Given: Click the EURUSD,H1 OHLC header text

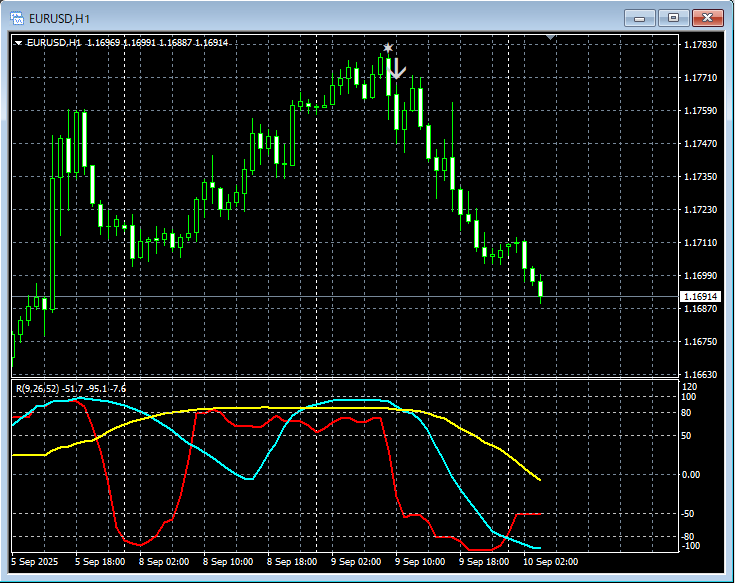Looking at the screenshot, I should 127,43.
